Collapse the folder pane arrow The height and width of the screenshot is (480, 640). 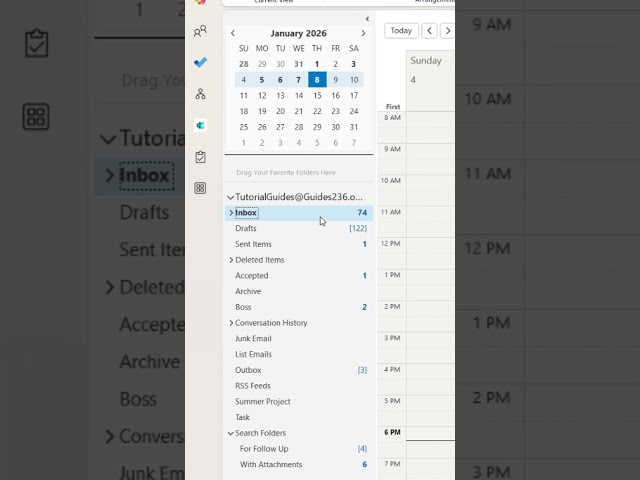(x=367, y=19)
